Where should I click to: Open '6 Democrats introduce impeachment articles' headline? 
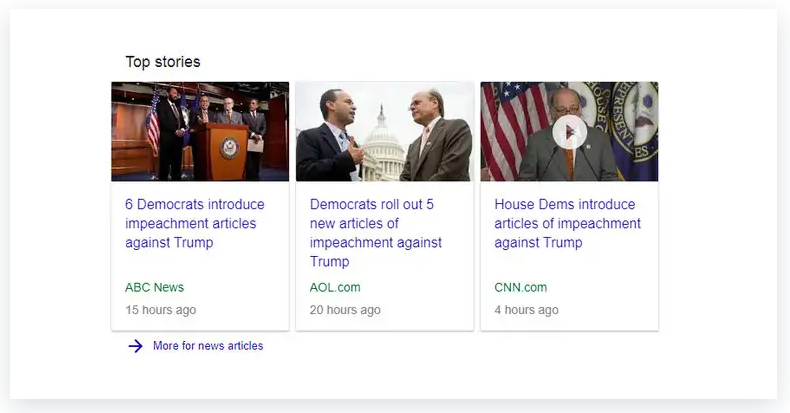pos(194,223)
